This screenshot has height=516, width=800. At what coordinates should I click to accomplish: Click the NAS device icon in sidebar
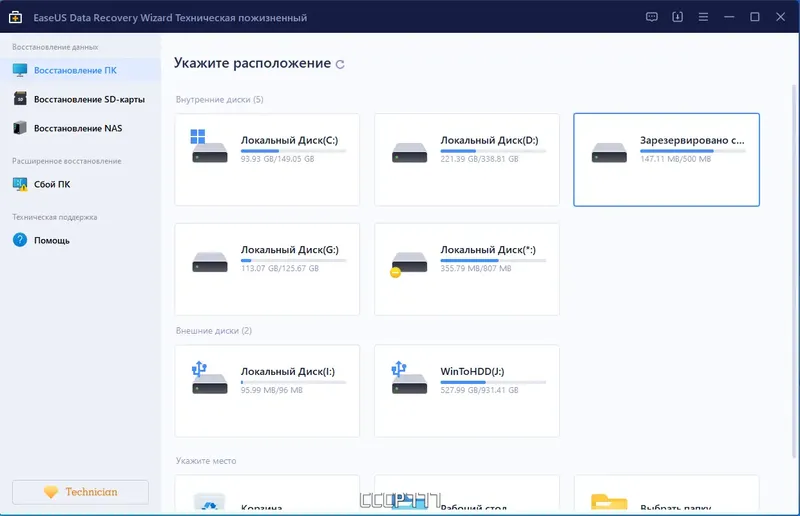pos(20,128)
